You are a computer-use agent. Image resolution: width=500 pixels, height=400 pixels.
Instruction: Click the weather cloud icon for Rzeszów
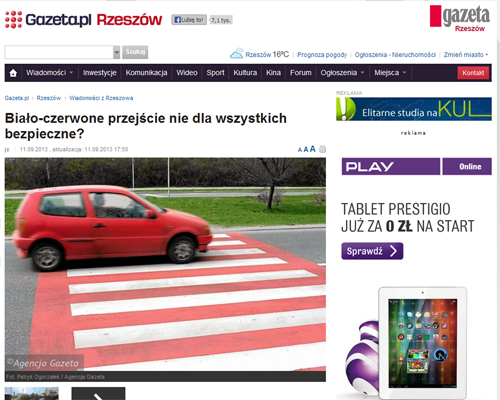(237, 54)
